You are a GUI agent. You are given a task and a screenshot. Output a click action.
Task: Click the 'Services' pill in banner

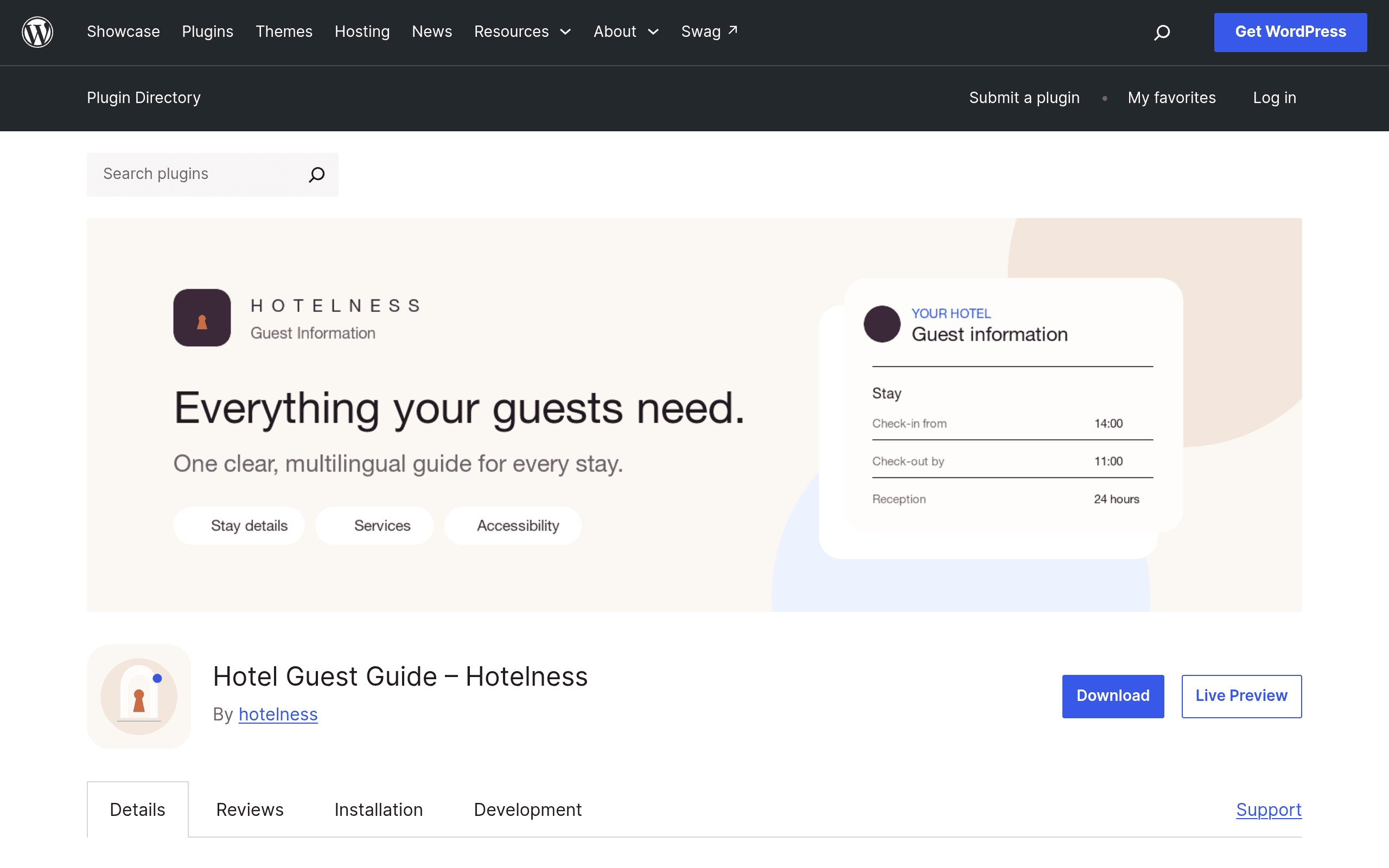[x=374, y=525]
